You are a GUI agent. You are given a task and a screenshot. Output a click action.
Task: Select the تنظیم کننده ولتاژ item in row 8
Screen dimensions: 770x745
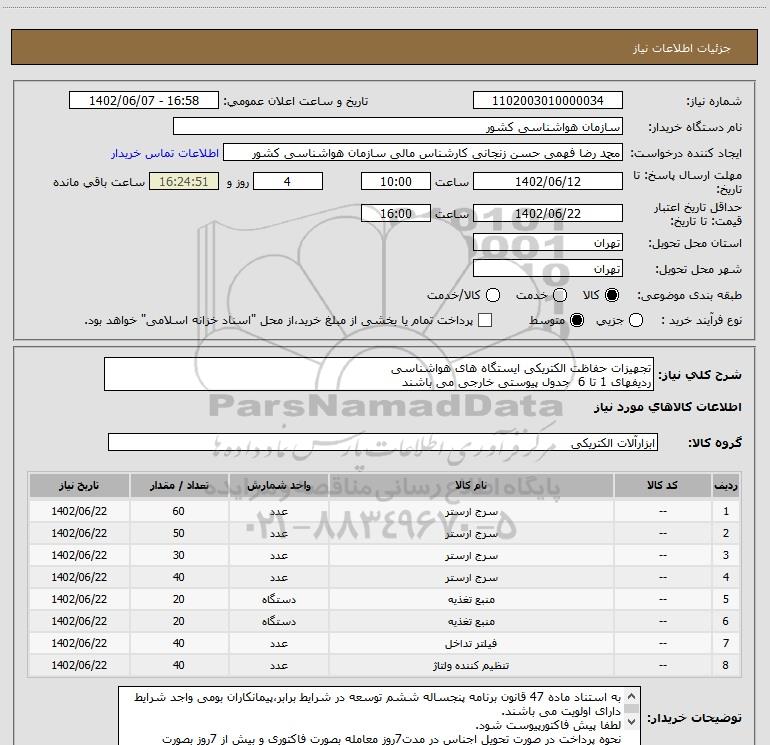click(471, 665)
